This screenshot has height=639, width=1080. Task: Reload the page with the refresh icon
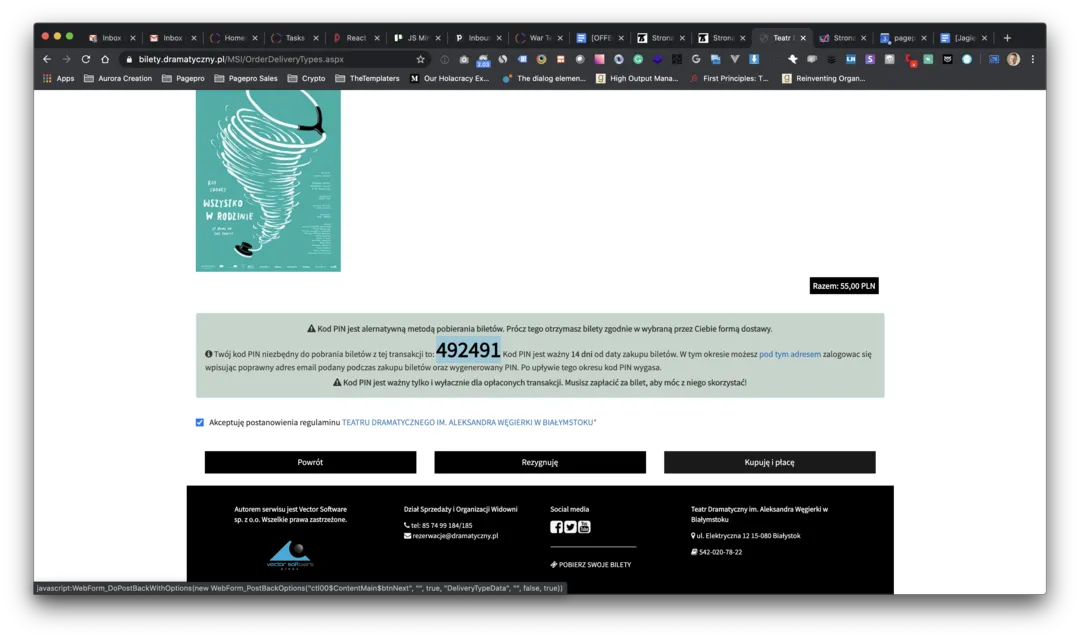[x=85, y=59]
